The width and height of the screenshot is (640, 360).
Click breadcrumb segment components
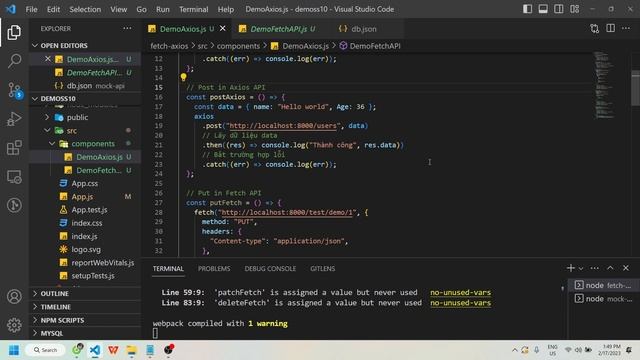coord(238,46)
